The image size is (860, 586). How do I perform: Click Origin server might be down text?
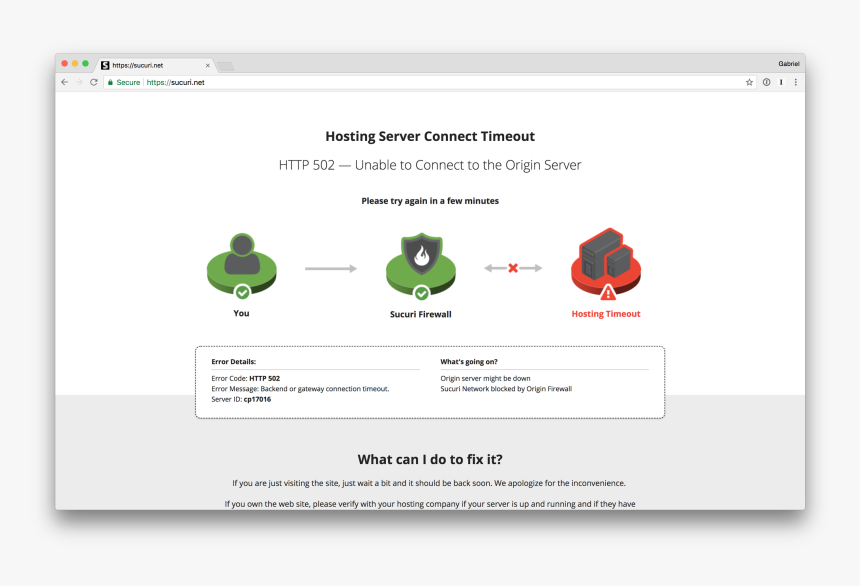pos(485,379)
